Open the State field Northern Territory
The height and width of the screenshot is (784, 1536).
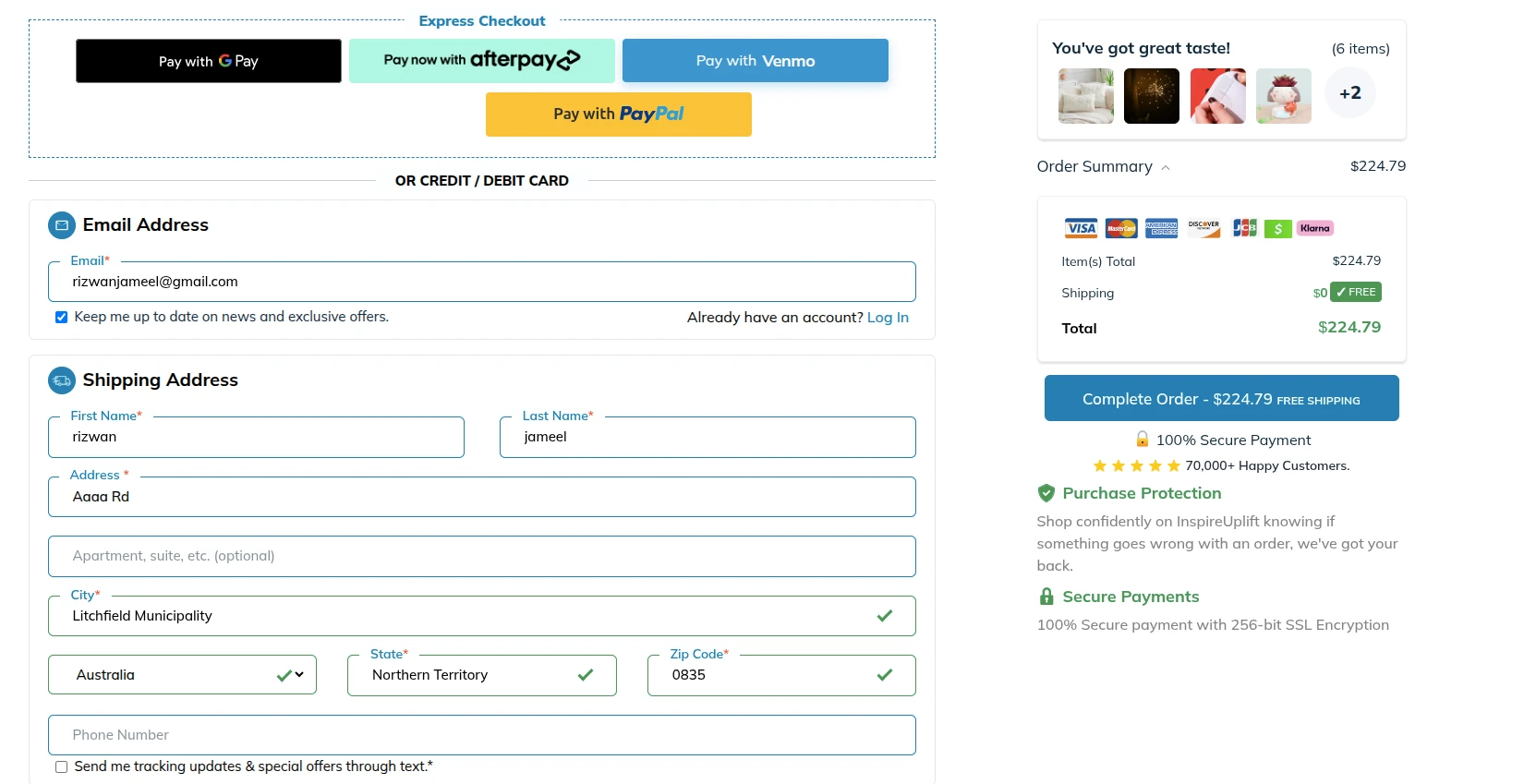coord(482,675)
